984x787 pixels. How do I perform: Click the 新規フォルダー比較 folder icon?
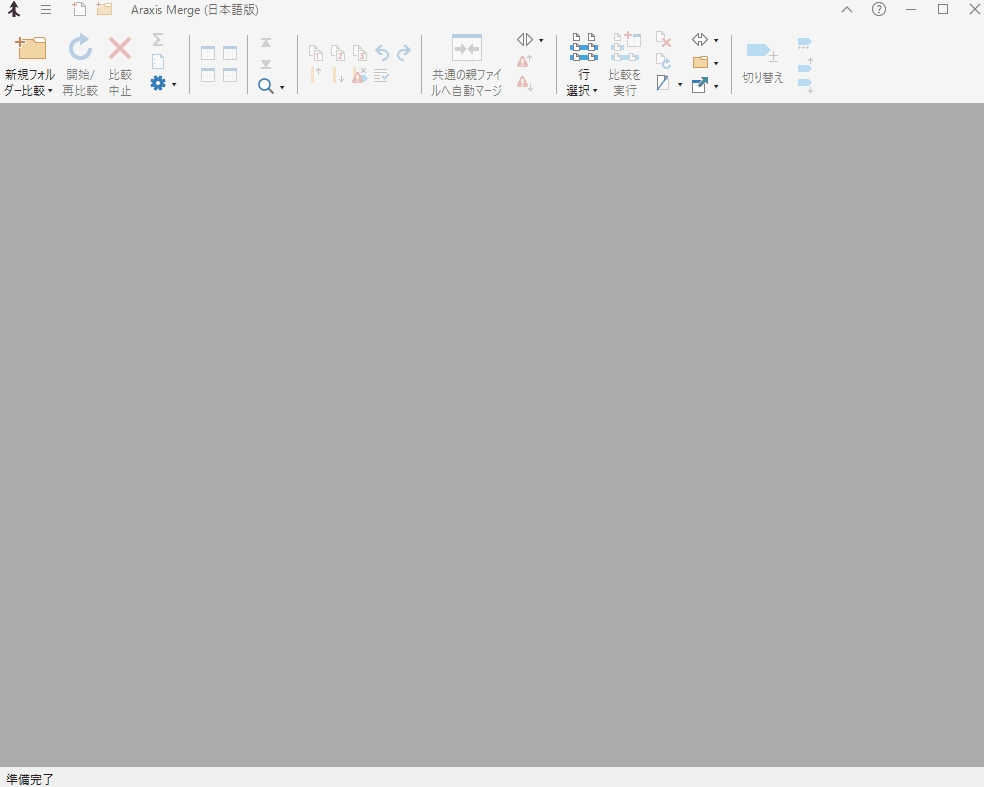30,48
